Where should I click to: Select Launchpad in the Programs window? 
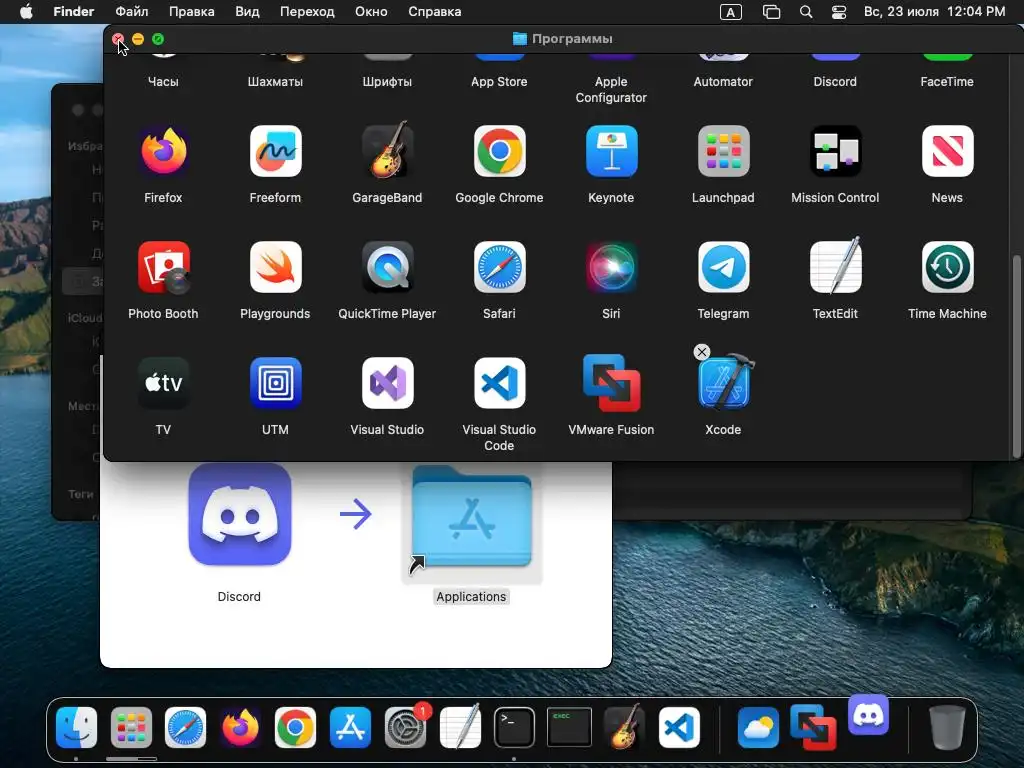tap(724, 152)
